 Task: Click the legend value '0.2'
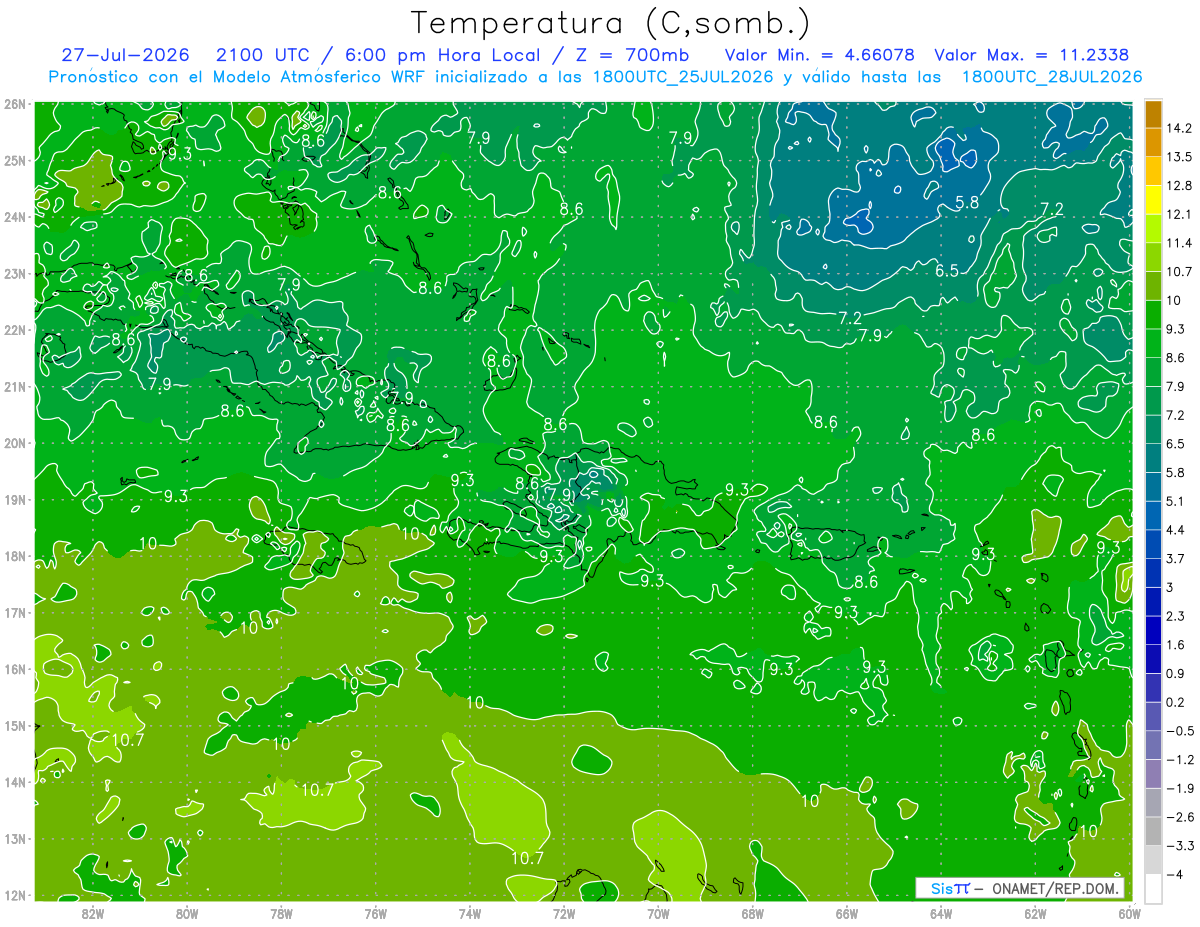pos(1176,702)
